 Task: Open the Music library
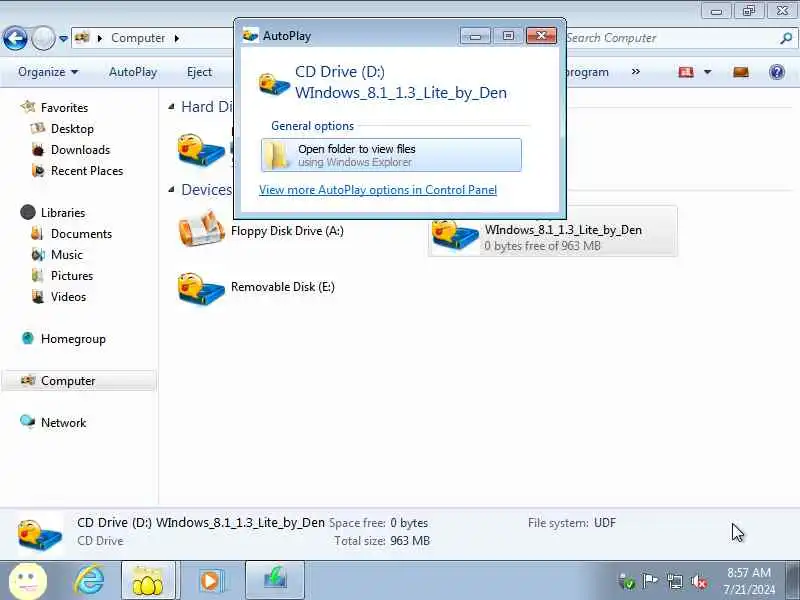pos(66,254)
